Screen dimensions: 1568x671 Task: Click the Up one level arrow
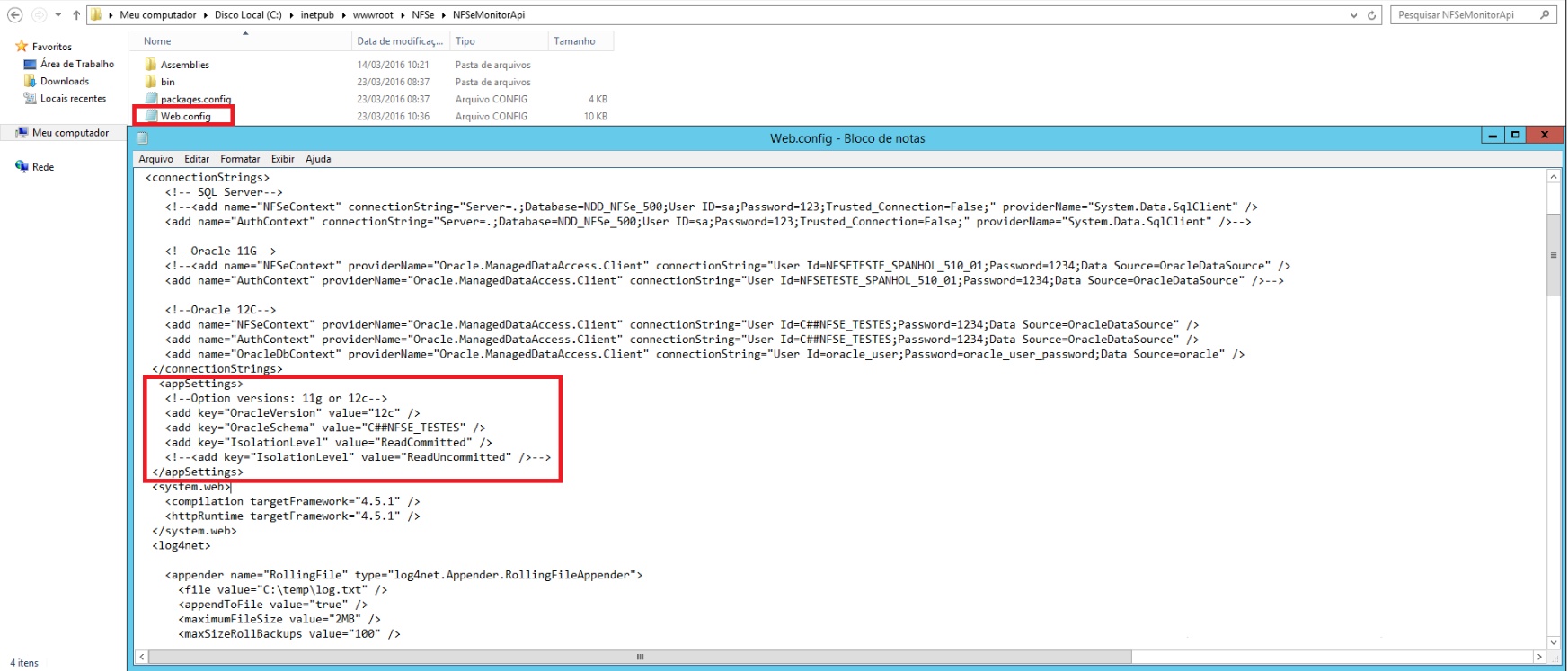pyautogui.click(x=76, y=15)
